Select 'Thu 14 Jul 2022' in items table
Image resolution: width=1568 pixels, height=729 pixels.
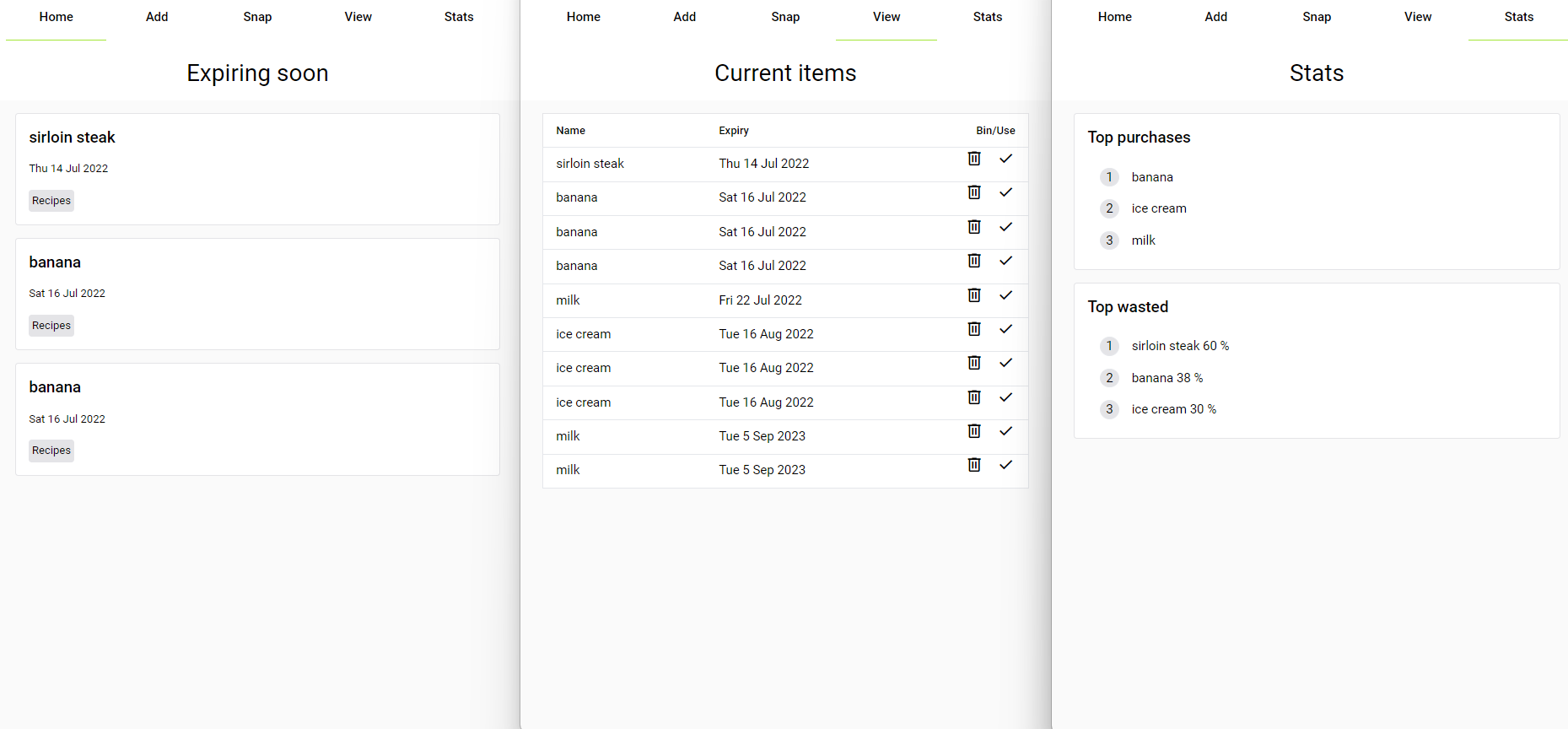(764, 164)
